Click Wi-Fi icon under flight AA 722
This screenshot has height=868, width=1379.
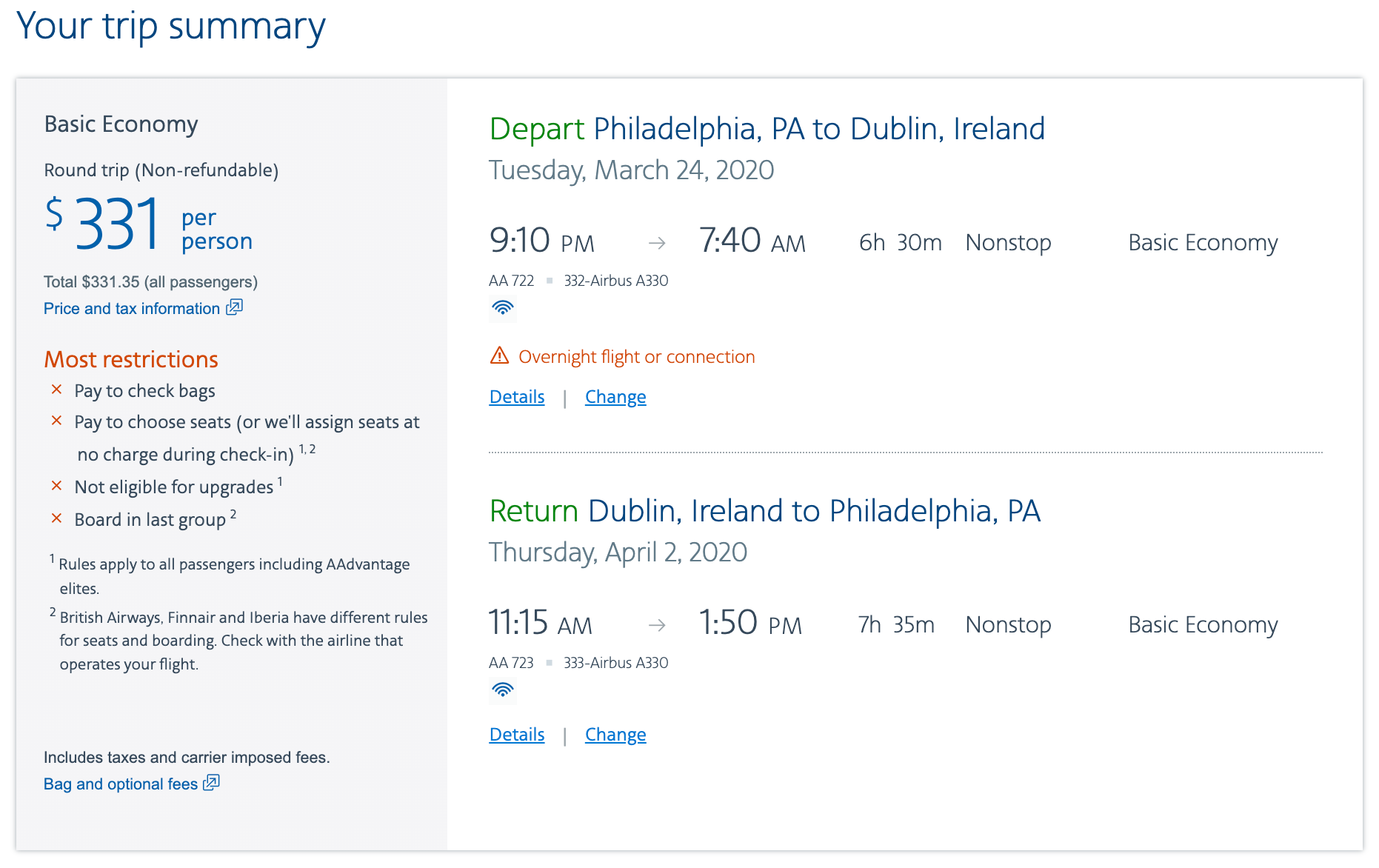(x=503, y=307)
